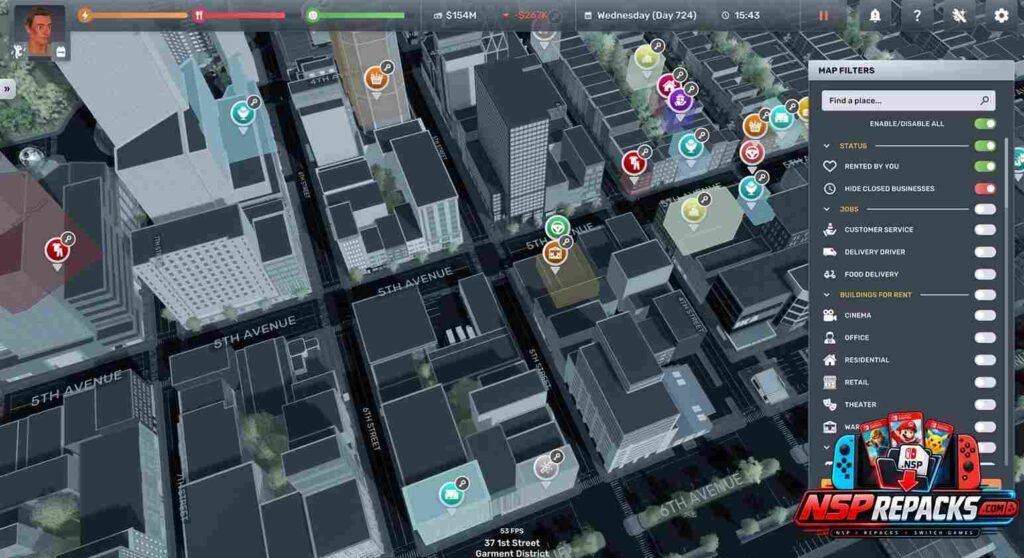Click the Delivery Driver truck icon
Screen dimensions: 1024x558
829,252
